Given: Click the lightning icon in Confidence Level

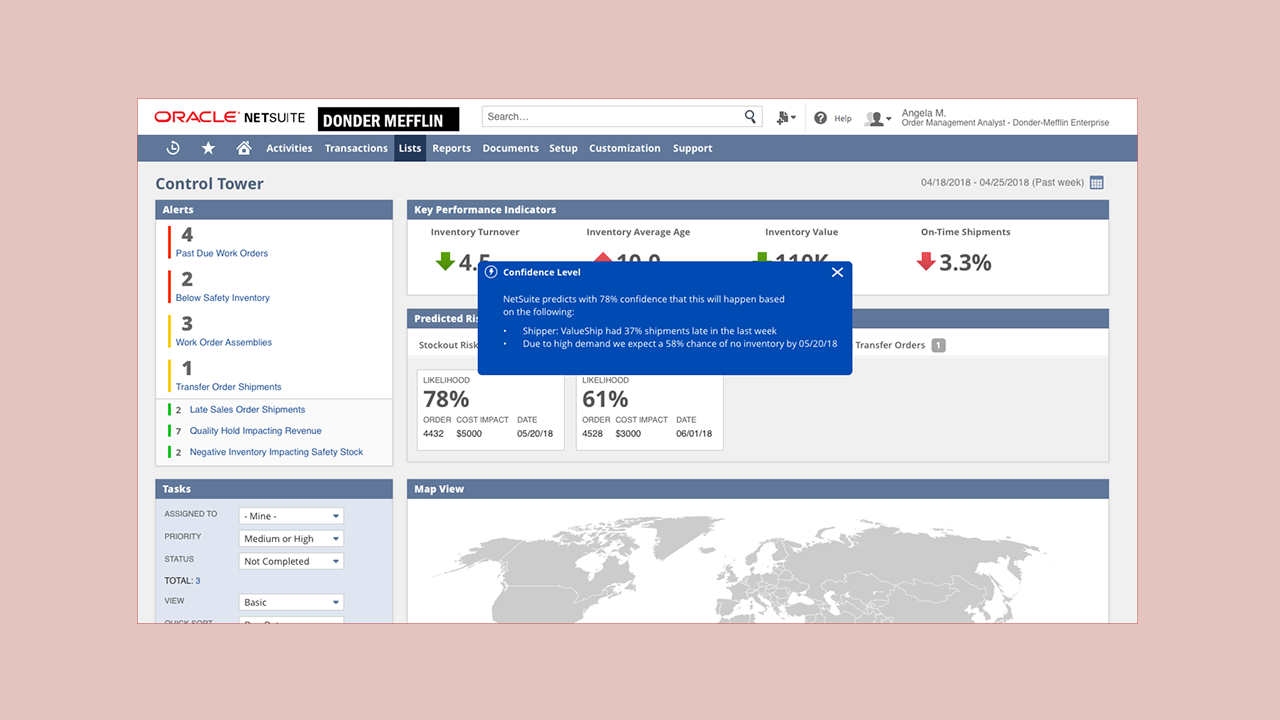Looking at the screenshot, I should point(491,272).
